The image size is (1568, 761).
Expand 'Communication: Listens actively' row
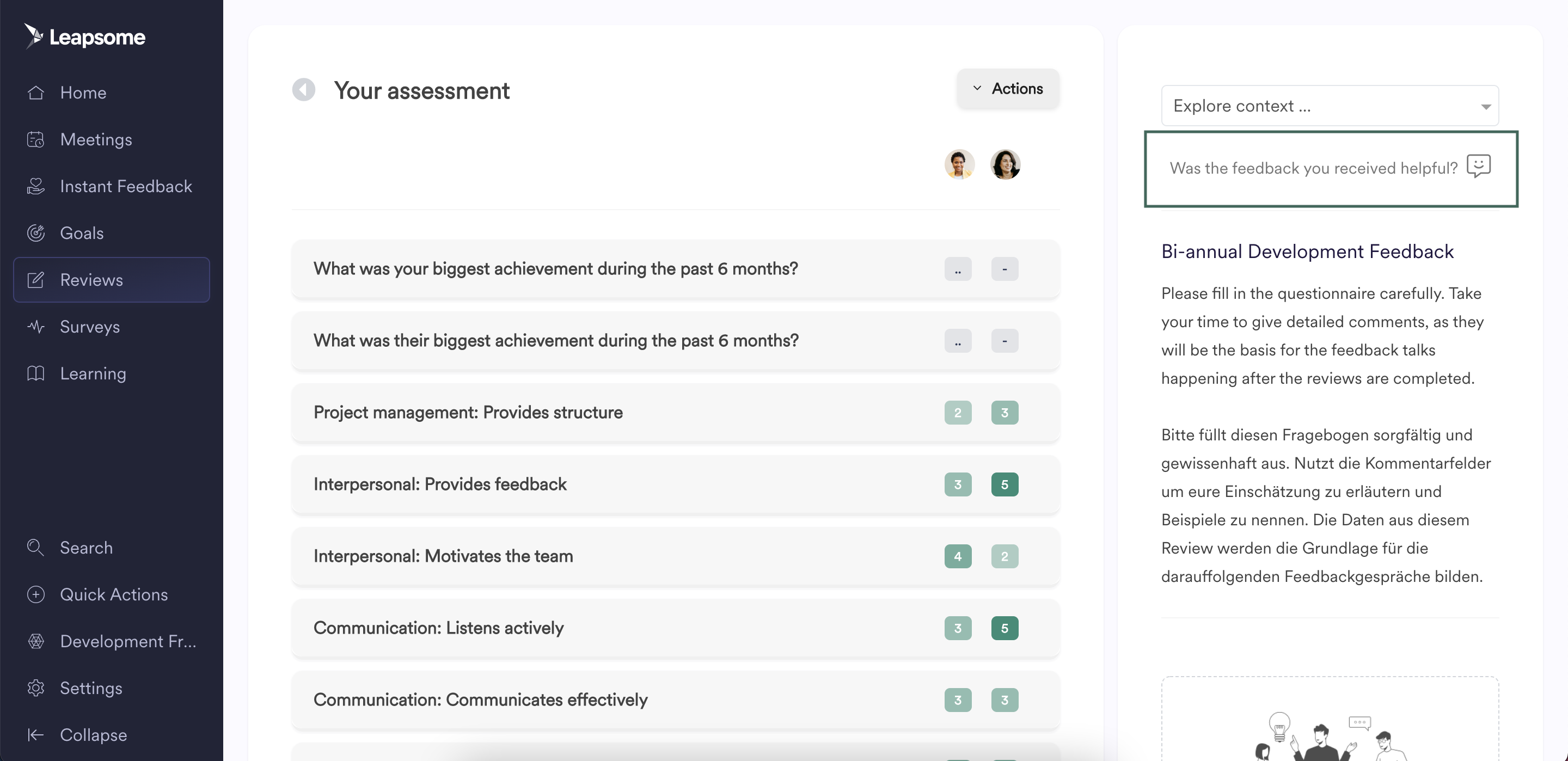coord(676,628)
